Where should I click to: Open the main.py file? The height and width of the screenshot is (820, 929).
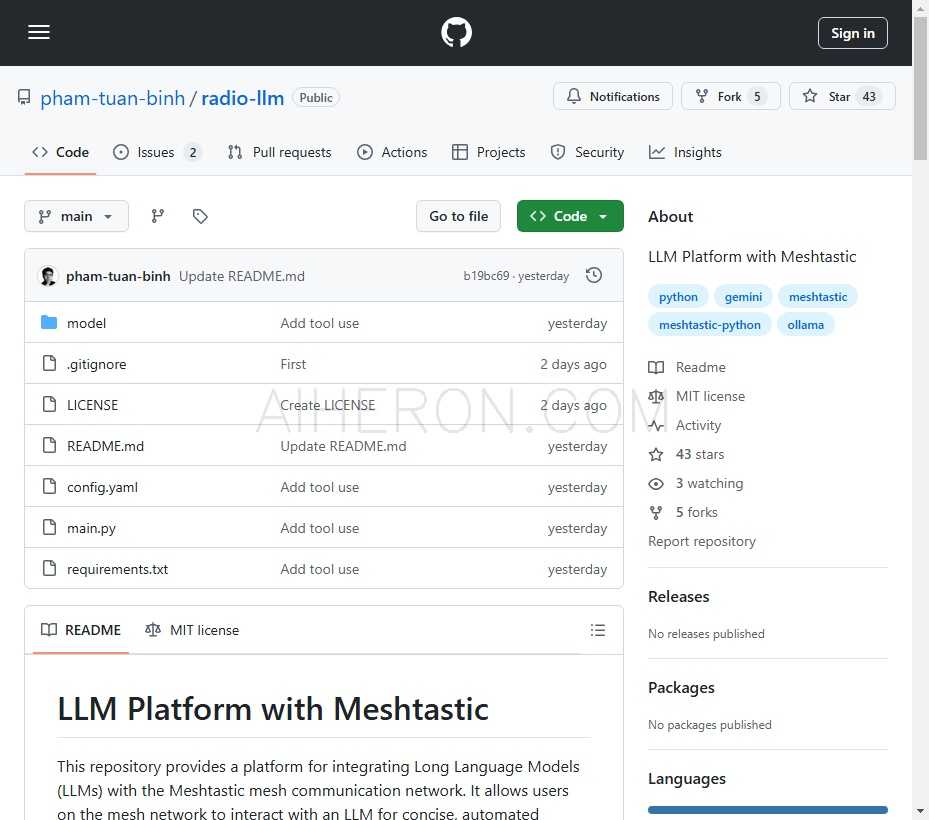tap(91, 528)
